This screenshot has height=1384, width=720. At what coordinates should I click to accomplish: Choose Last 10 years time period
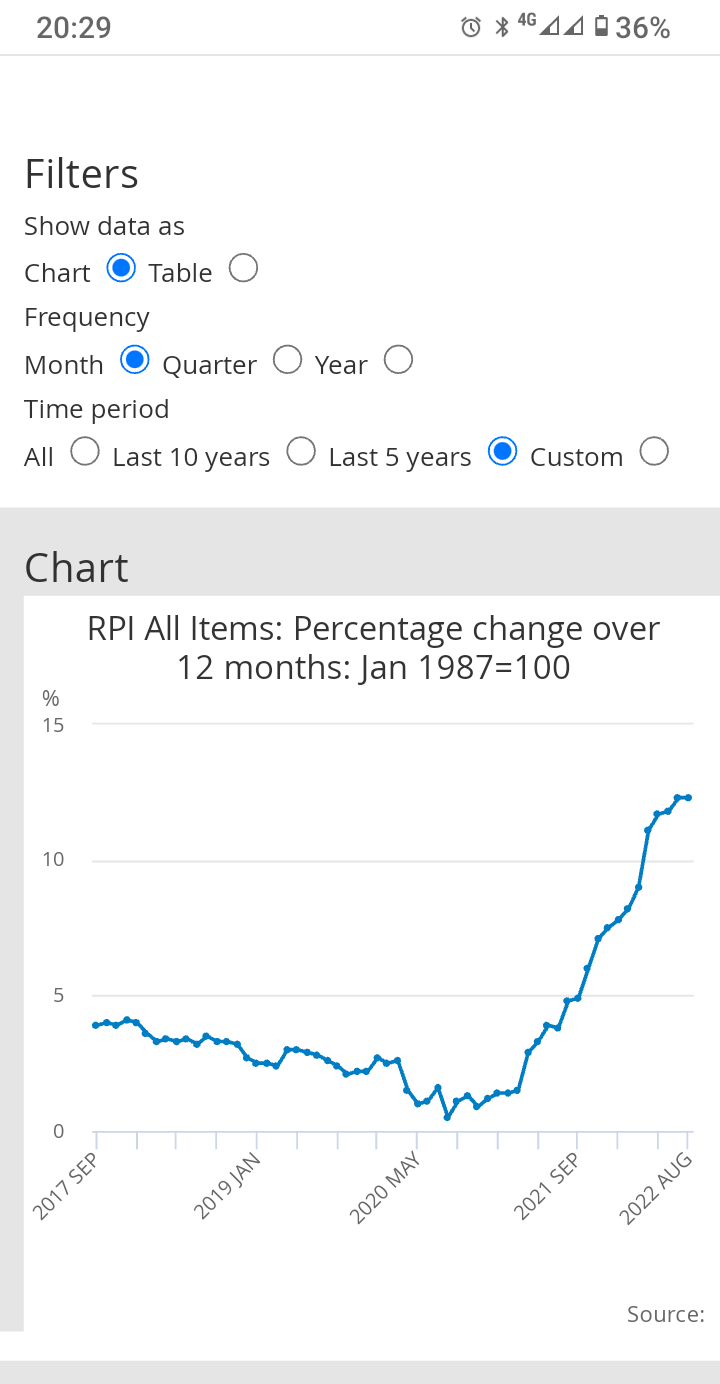tap(301, 452)
